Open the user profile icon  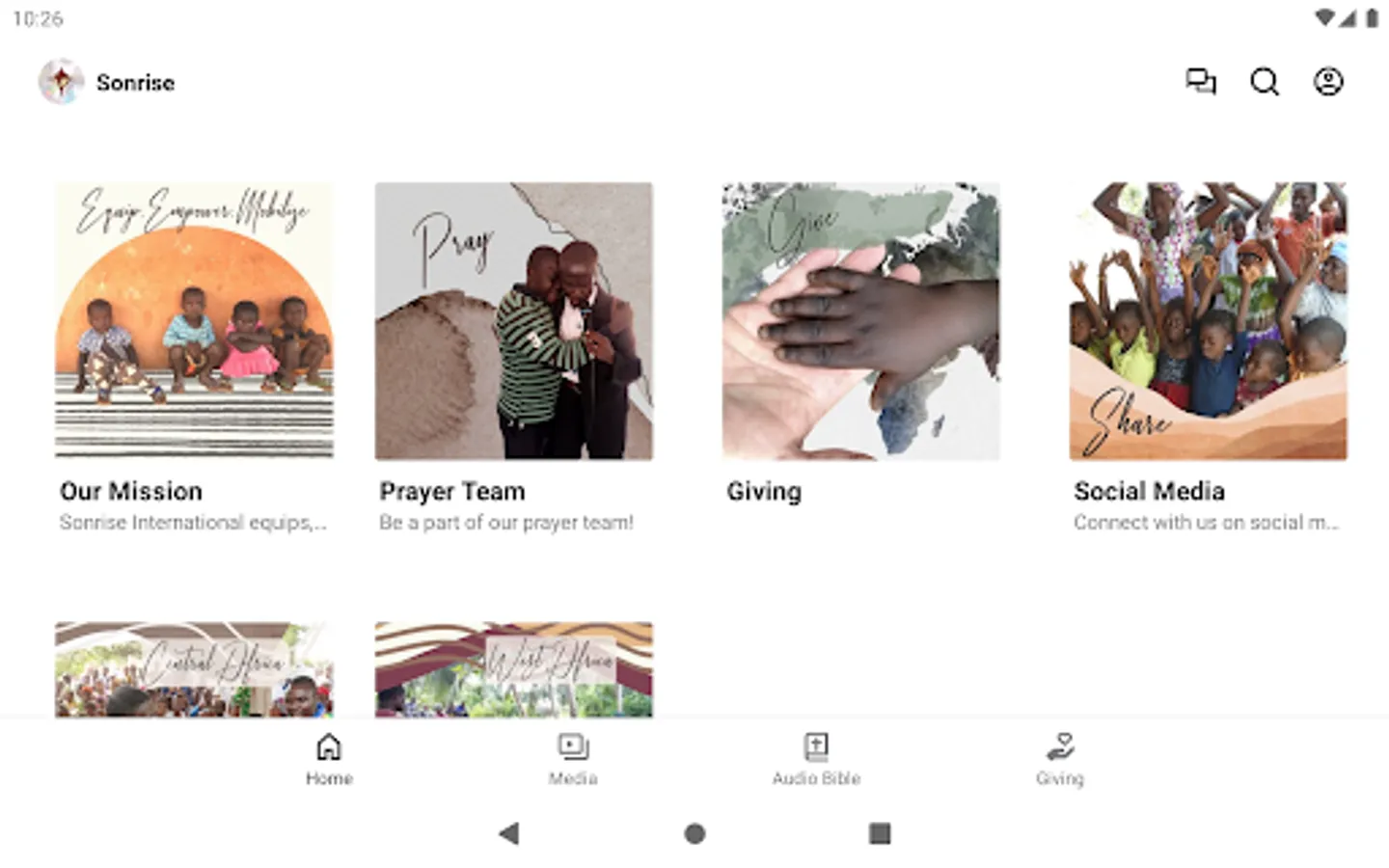(1328, 82)
